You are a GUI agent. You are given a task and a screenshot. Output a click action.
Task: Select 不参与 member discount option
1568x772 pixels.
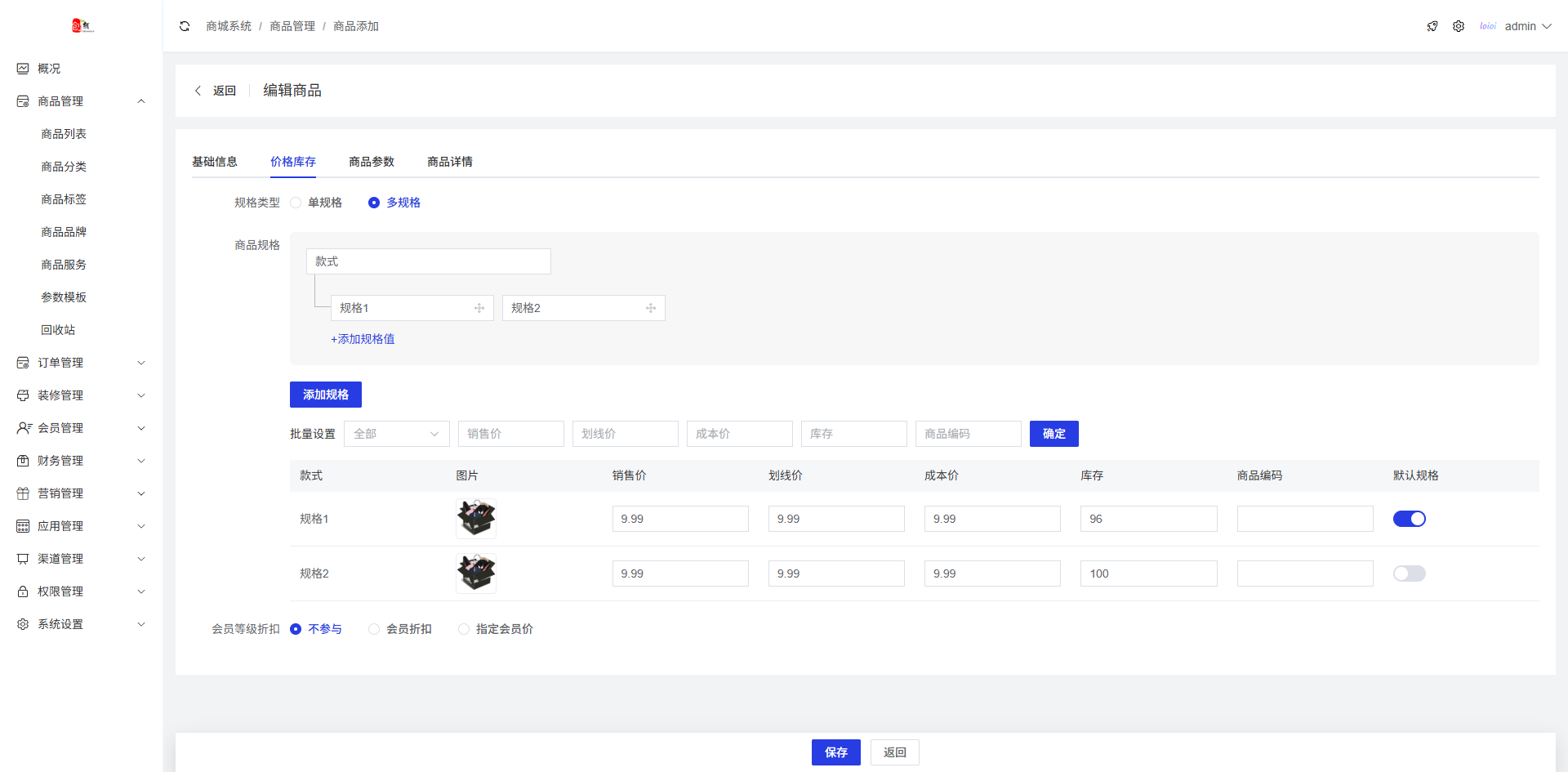[x=316, y=629]
